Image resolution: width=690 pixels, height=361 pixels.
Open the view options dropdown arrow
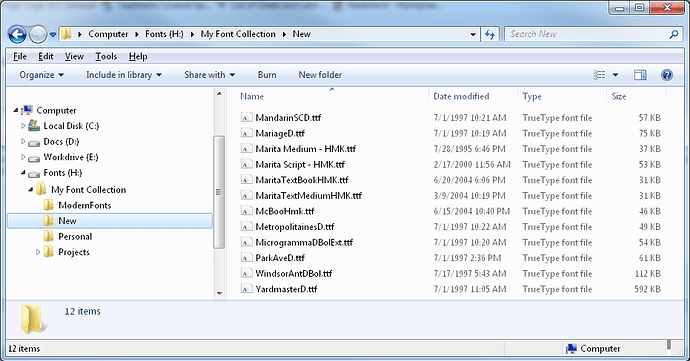(x=615, y=75)
